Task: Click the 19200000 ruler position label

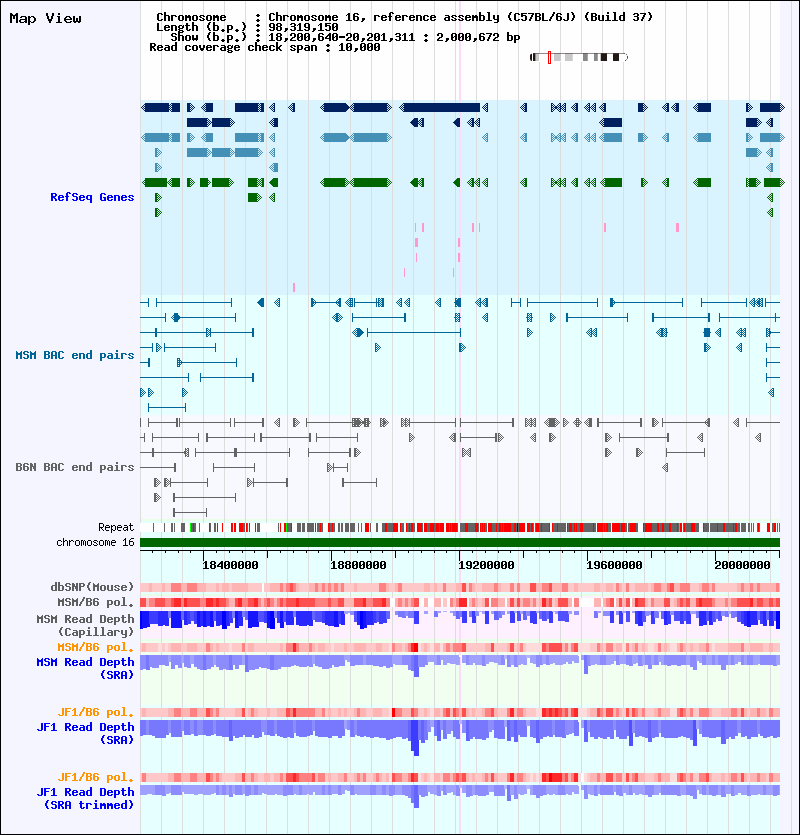Action: tap(486, 565)
